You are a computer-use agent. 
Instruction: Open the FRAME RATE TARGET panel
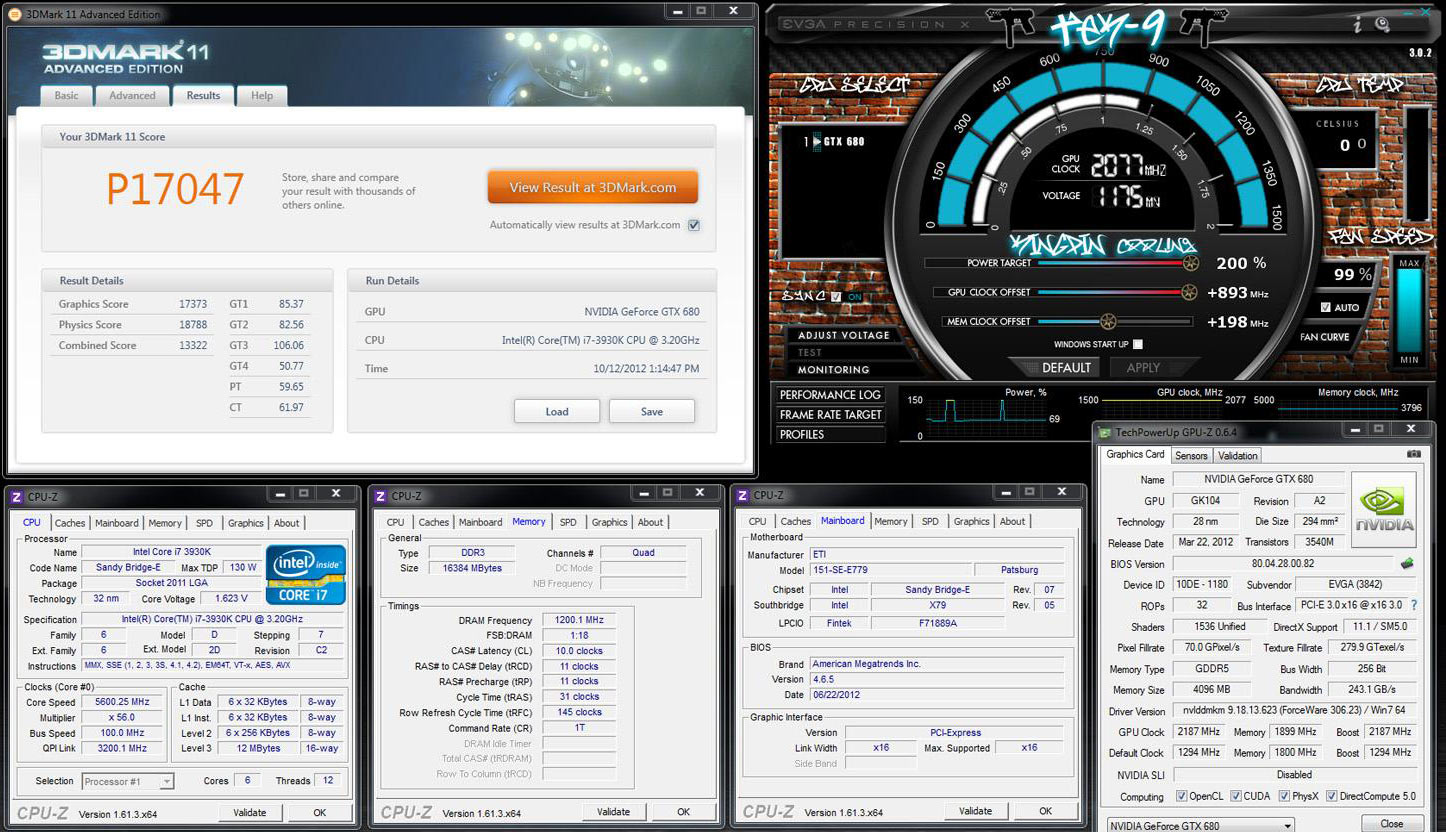click(x=830, y=415)
